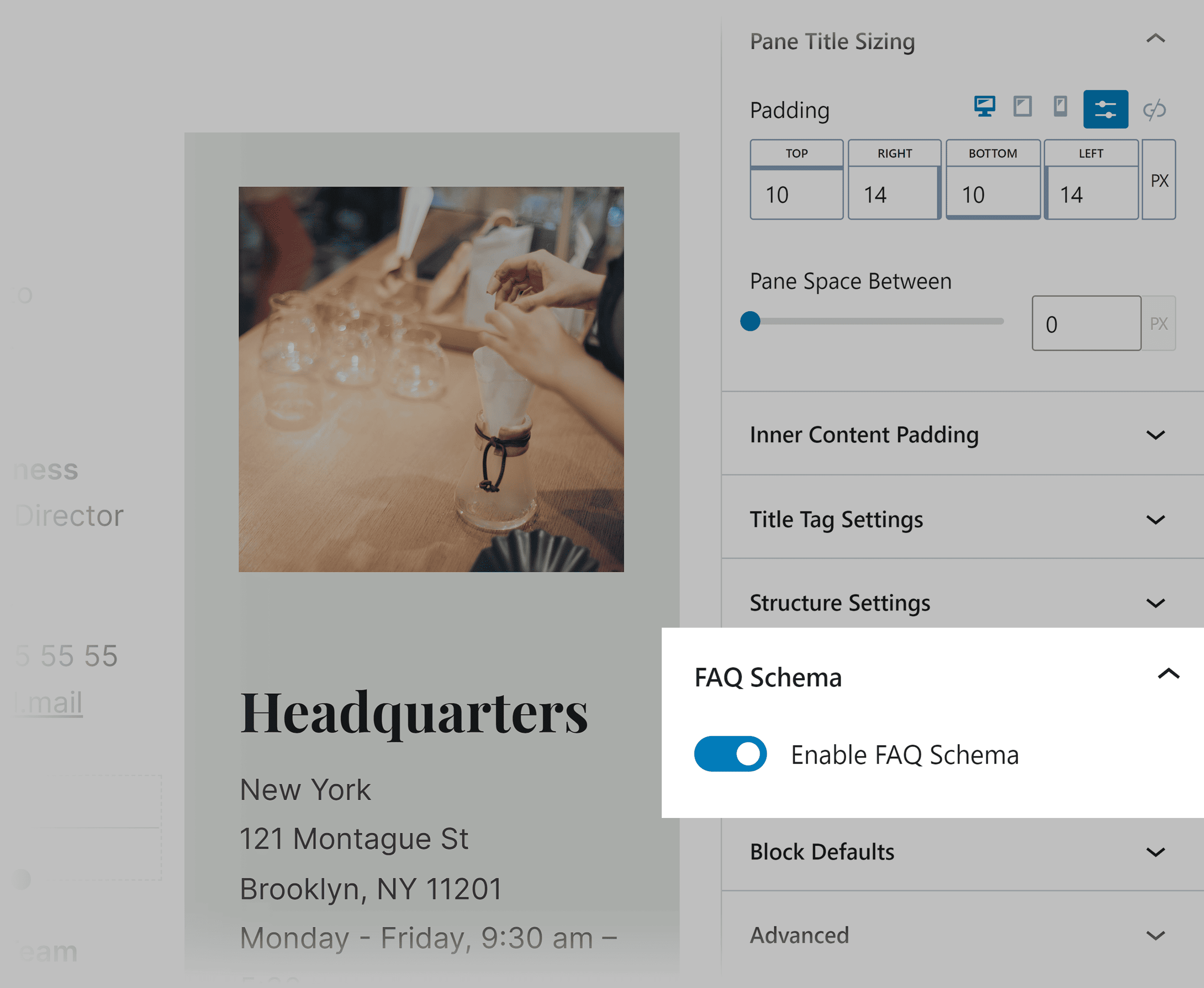Click the Pane Space Between slider handle
This screenshot has width=1204, height=988.
tap(750, 322)
